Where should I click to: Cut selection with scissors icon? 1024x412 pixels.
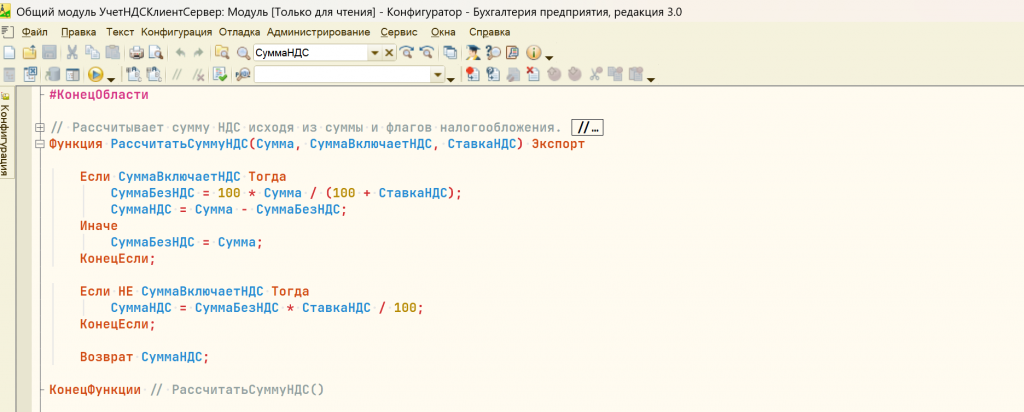(72, 53)
